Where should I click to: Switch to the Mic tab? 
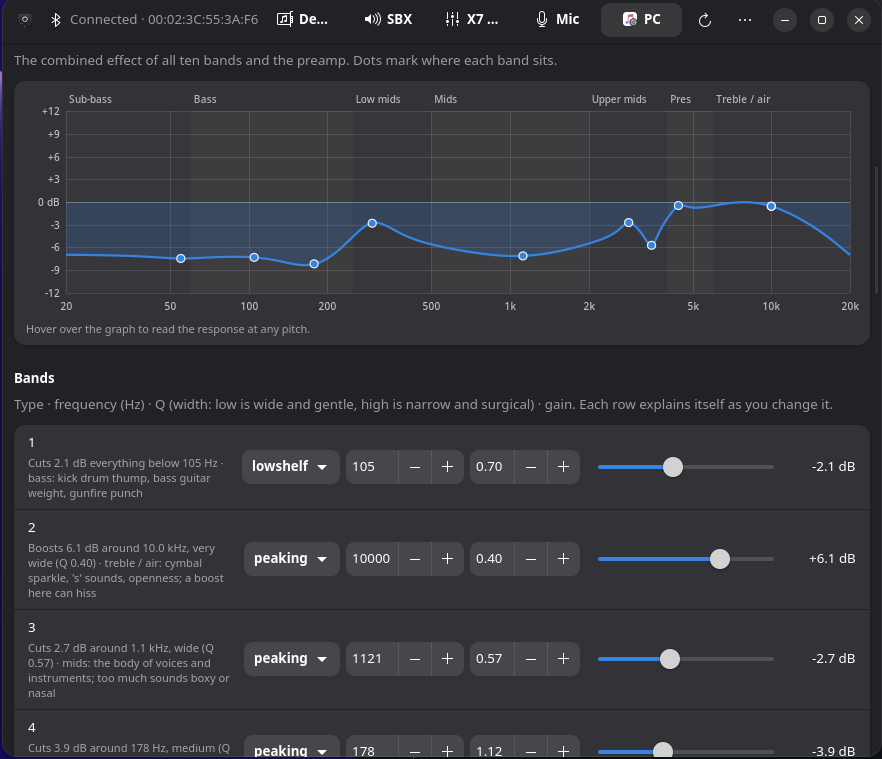pyautogui.click(x=557, y=20)
